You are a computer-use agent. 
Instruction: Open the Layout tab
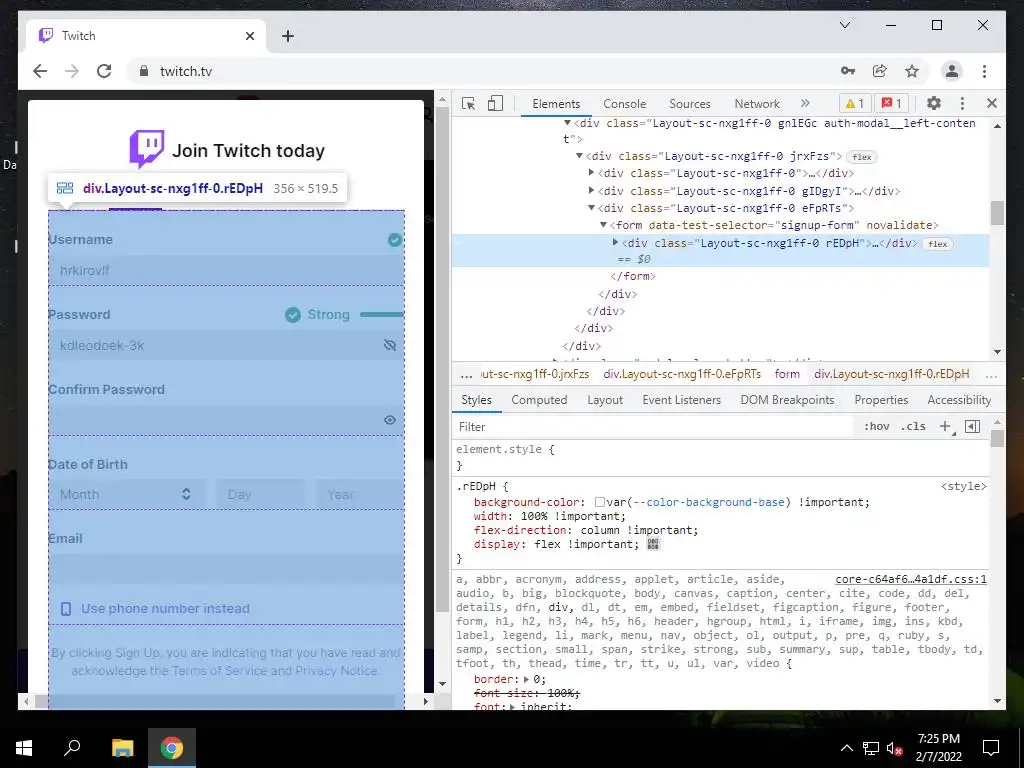tap(605, 400)
